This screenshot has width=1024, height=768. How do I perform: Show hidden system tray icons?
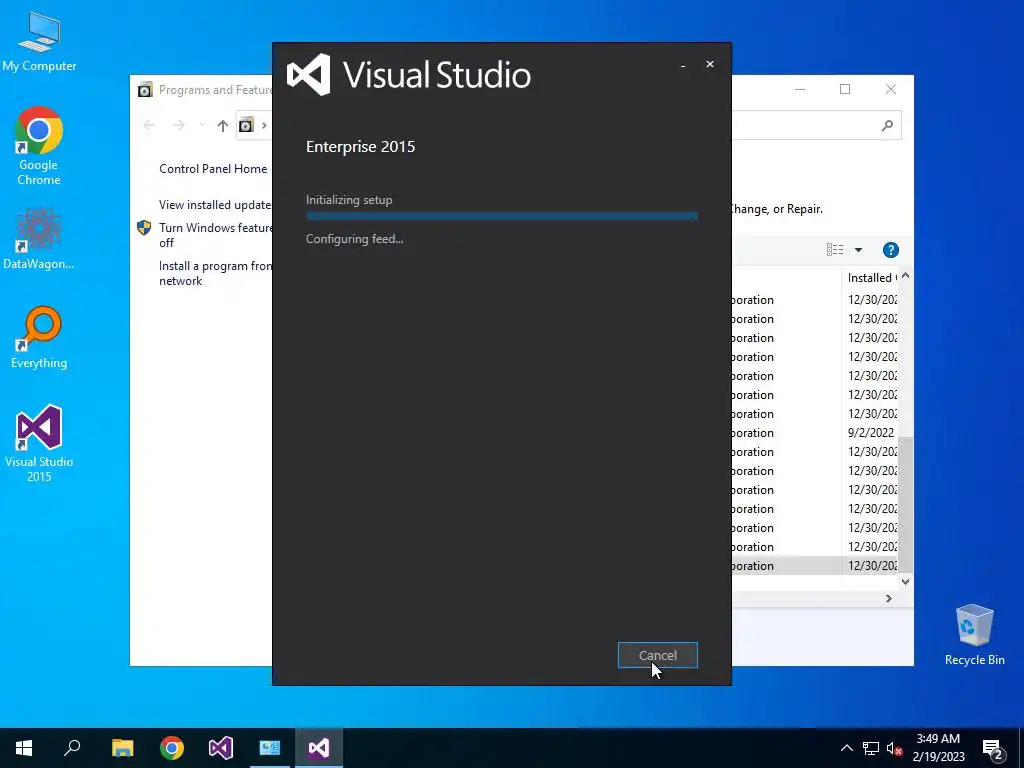846,748
